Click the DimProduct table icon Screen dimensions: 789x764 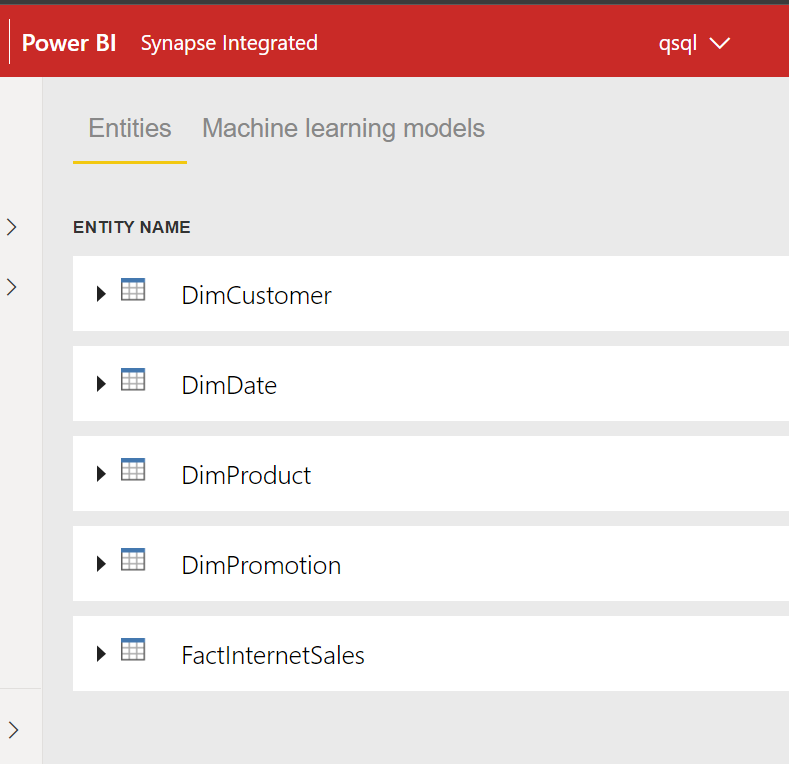(133, 470)
